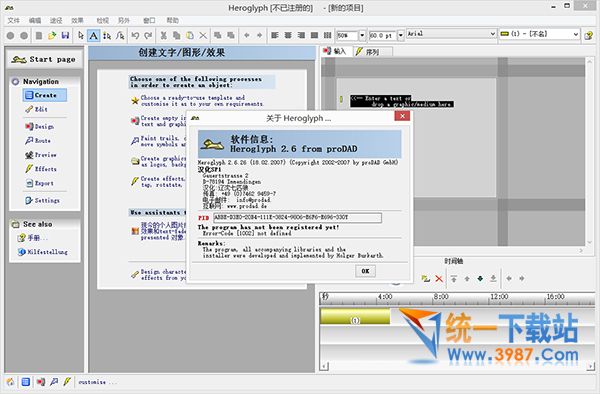Align text right in toolbar
The height and width of the screenshot is (394, 600).
click(x=301, y=35)
